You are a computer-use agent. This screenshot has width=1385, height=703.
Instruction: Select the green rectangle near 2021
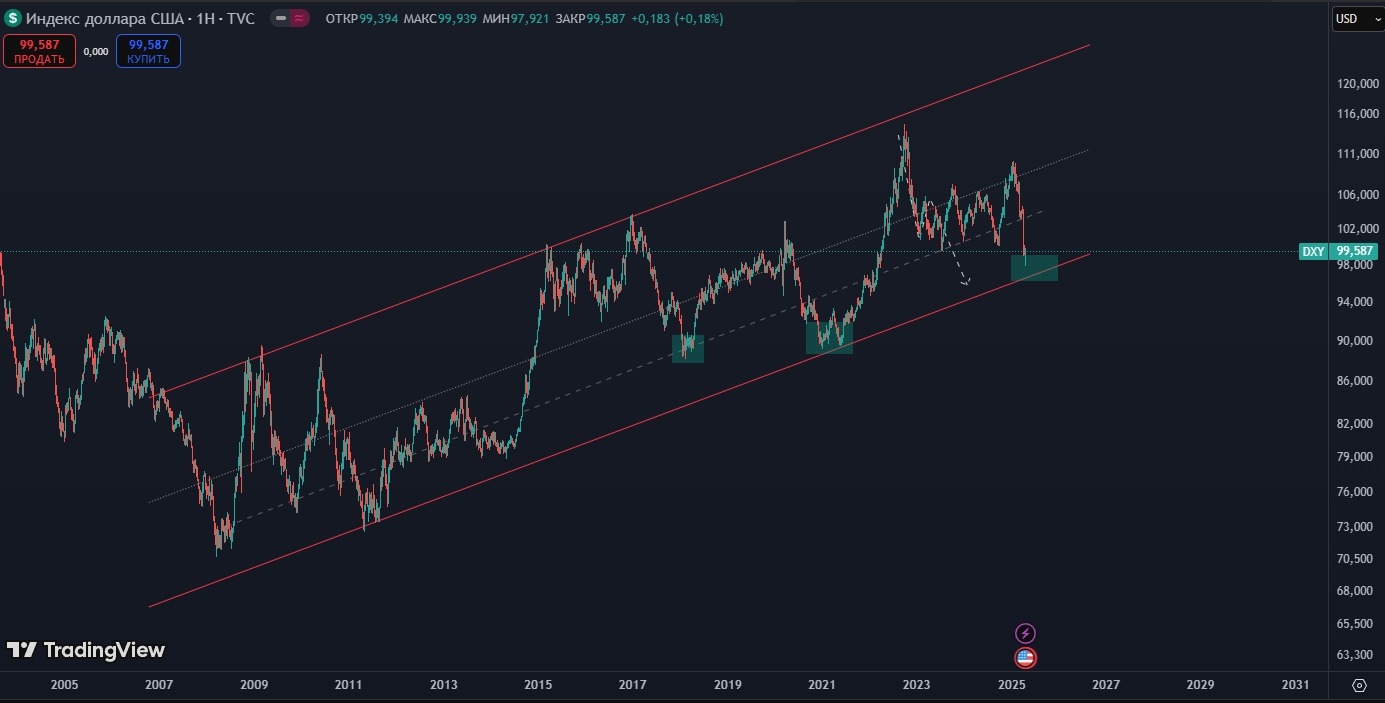(829, 338)
